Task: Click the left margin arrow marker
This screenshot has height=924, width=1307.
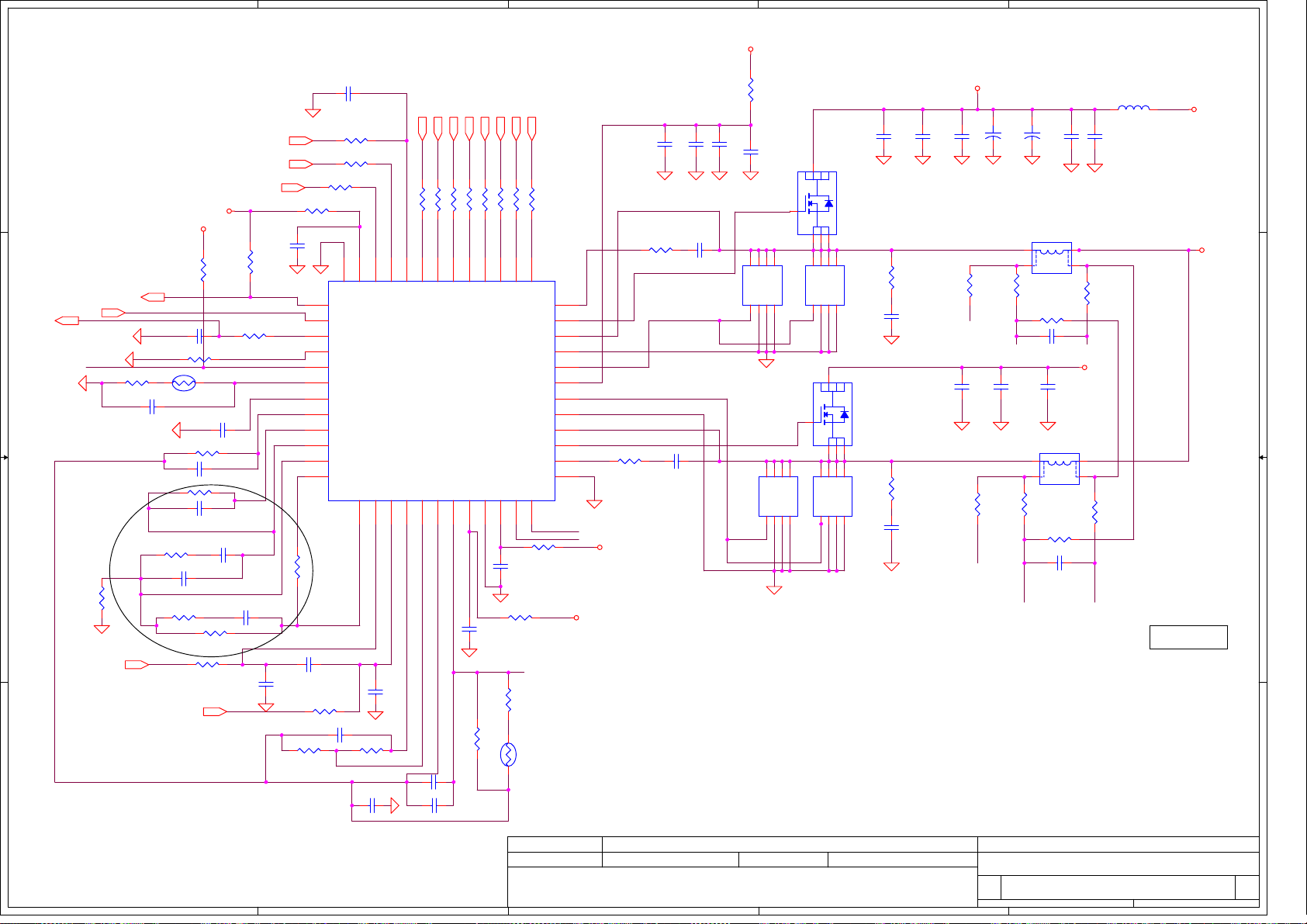Action: coord(5,458)
